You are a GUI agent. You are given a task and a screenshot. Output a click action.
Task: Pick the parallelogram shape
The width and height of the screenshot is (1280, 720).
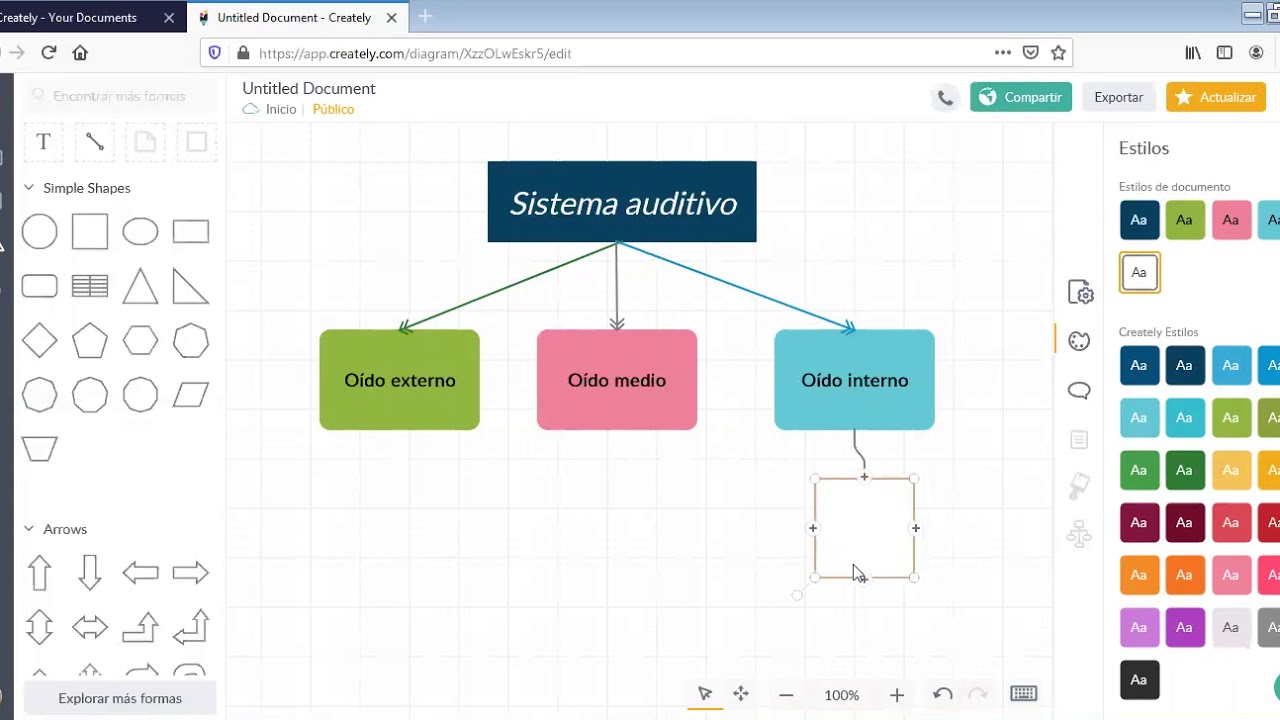click(x=190, y=395)
